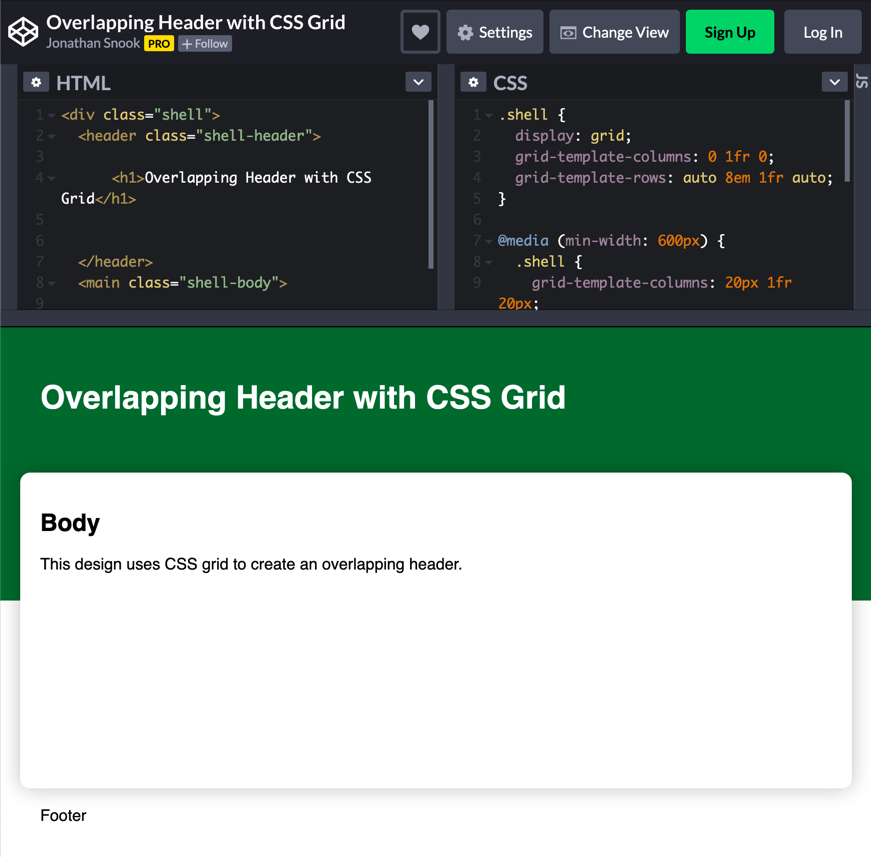The width and height of the screenshot is (871, 857).
Task: Open CSS editor settings gear
Action: click(x=473, y=83)
